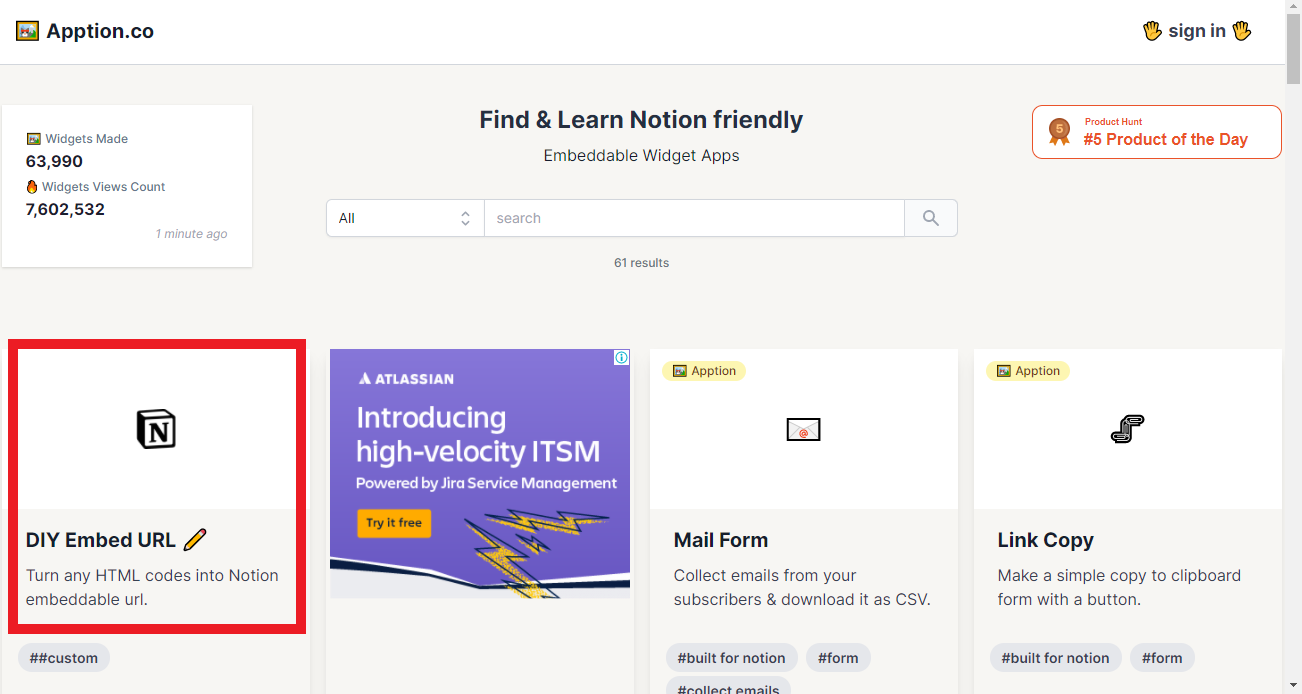Click the Link Copy chain icon
Image resolution: width=1302 pixels, height=694 pixels.
1127,429
